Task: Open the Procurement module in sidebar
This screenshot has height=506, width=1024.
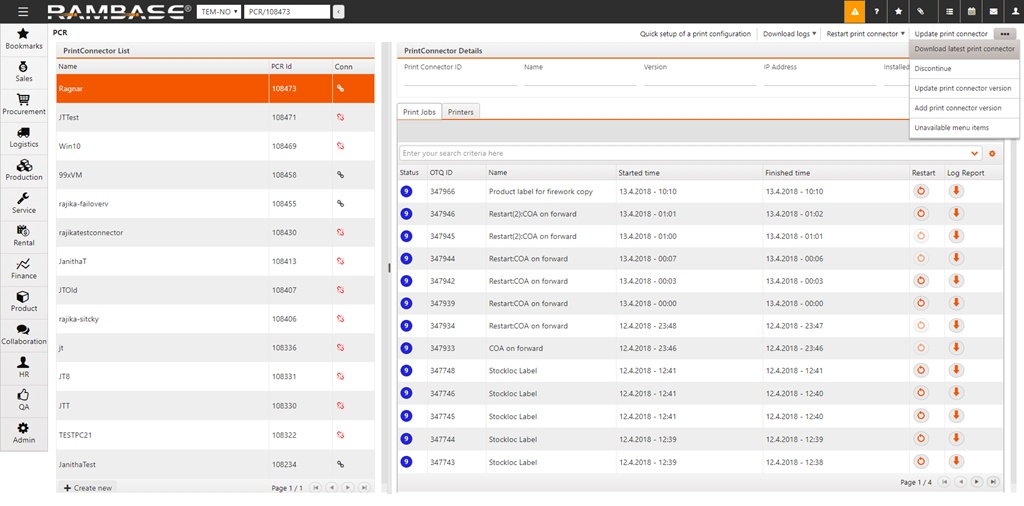Action: 23,104
